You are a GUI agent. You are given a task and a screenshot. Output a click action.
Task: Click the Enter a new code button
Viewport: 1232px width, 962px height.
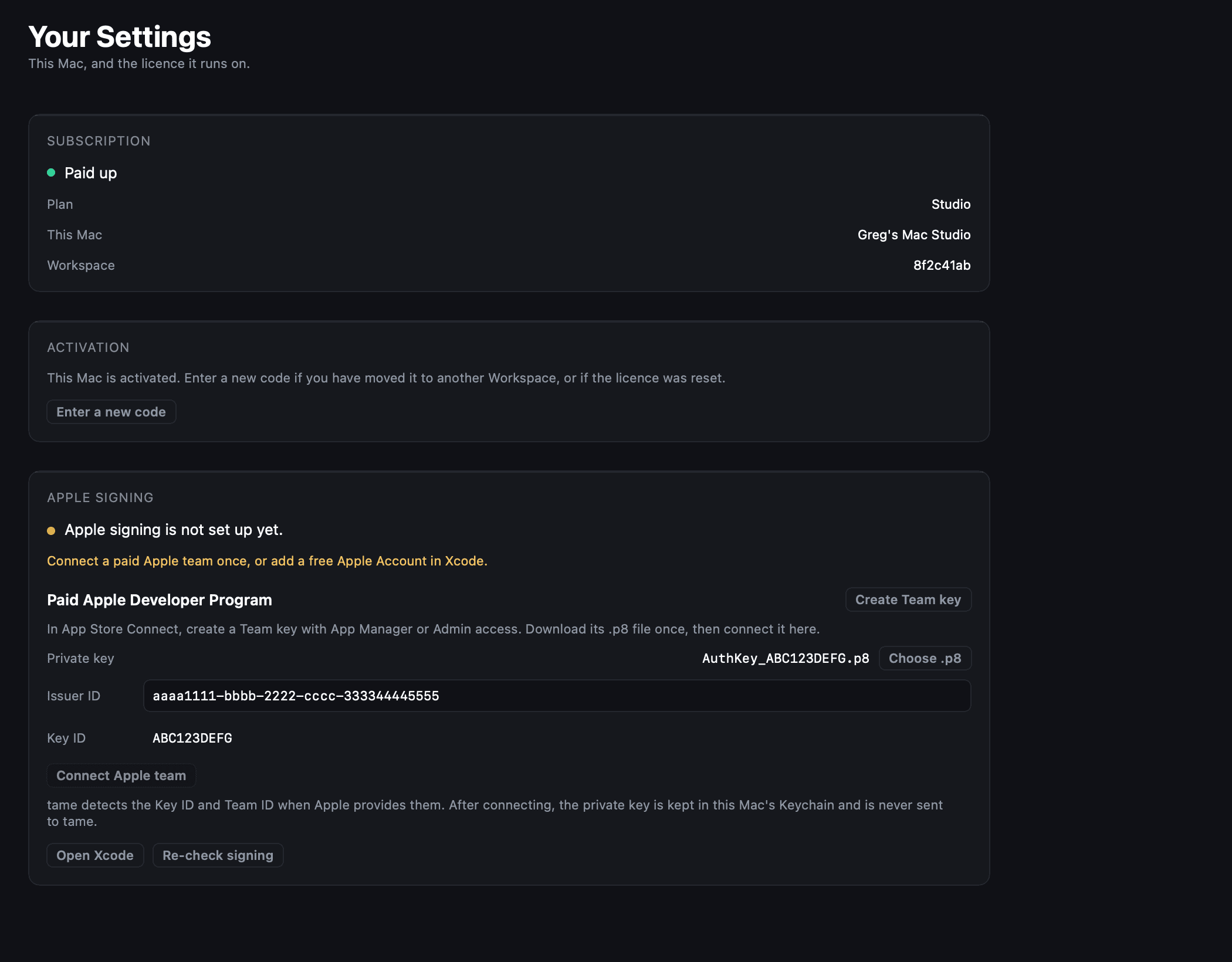pos(111,412)
